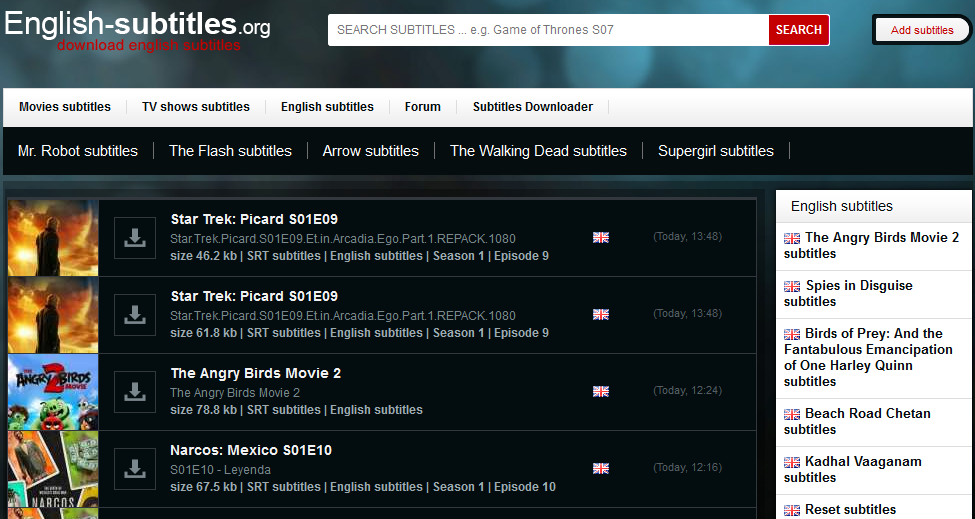975x519 pixels.
Task: Click 'size 78.8 kb' details text
Action: coord(297,410)
